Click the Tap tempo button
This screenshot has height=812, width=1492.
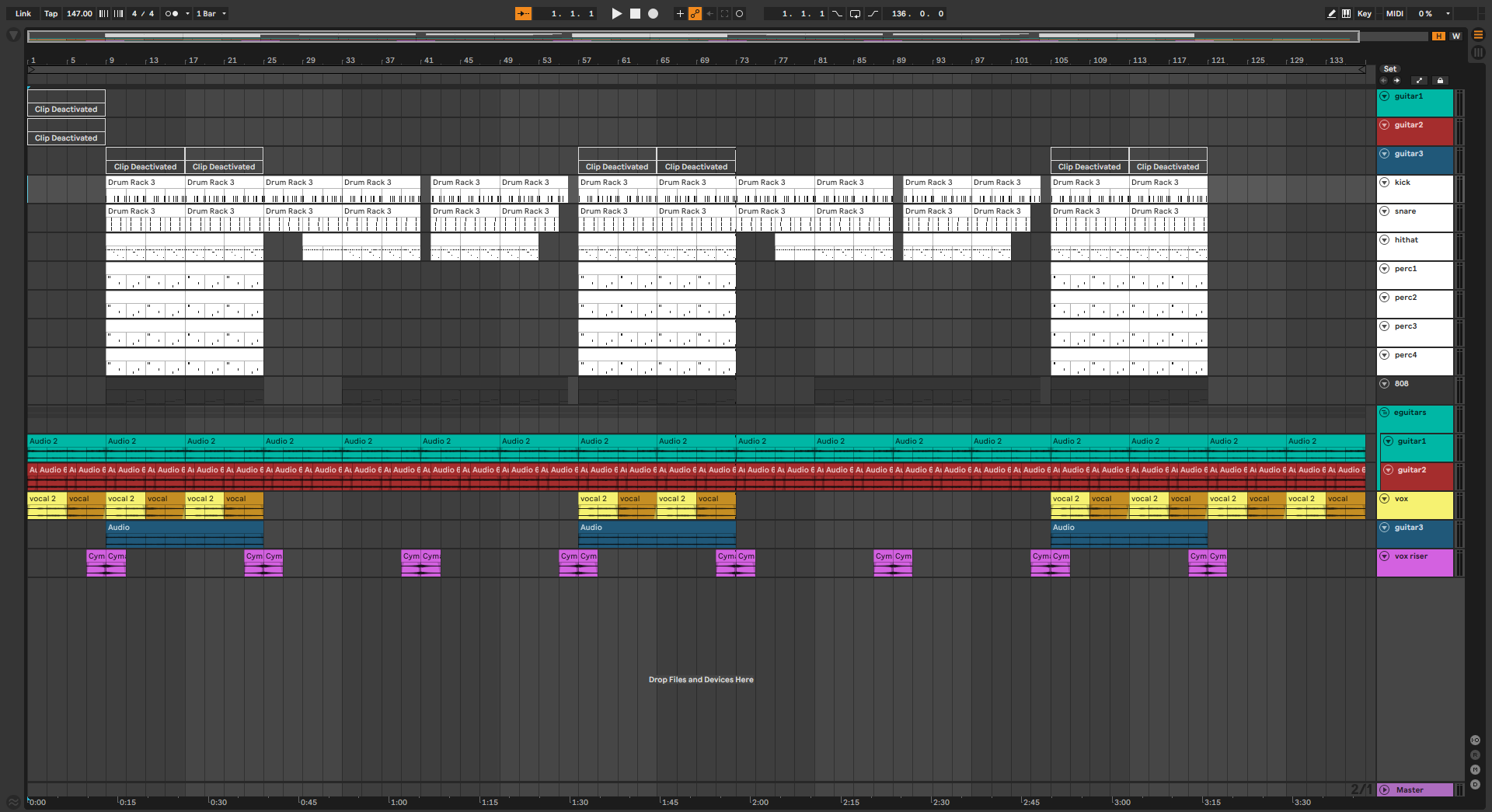(x=51, y=13)
